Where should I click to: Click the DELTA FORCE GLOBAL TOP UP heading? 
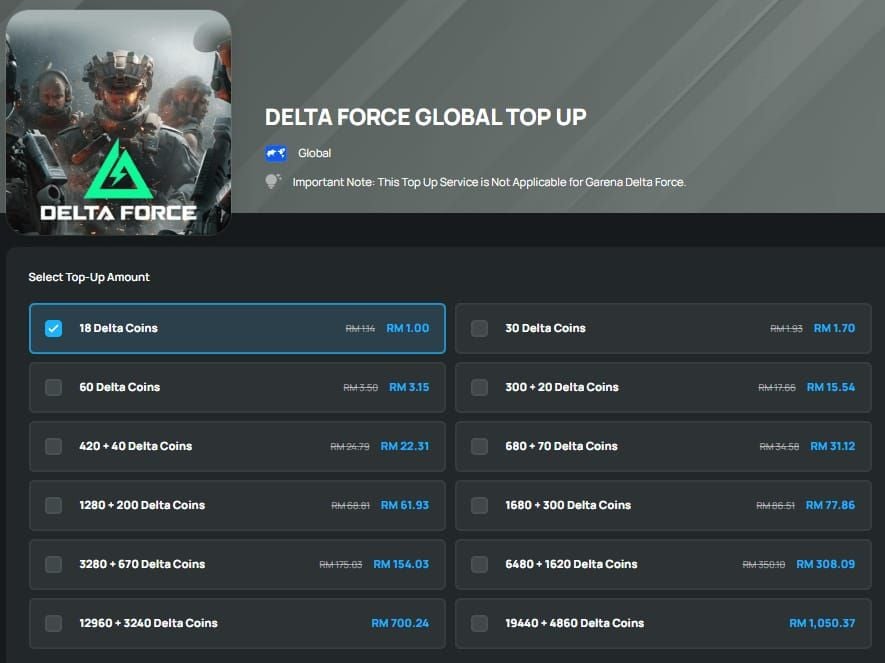coord(424,116)
